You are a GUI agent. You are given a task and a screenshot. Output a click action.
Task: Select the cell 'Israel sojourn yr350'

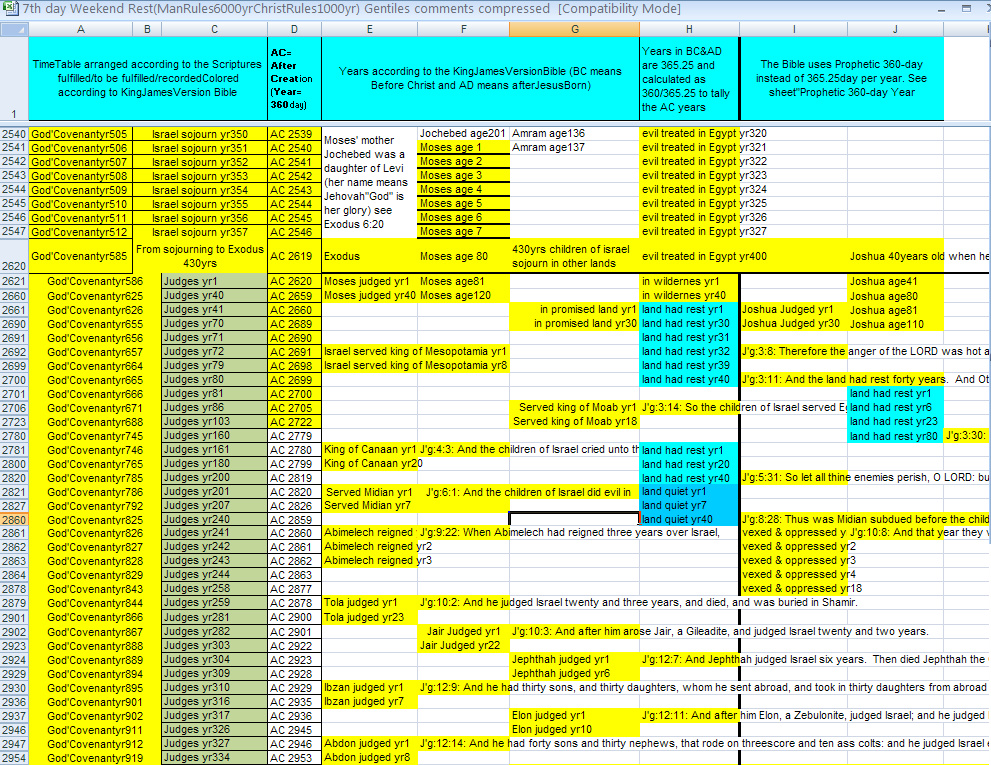pos(200,134)
